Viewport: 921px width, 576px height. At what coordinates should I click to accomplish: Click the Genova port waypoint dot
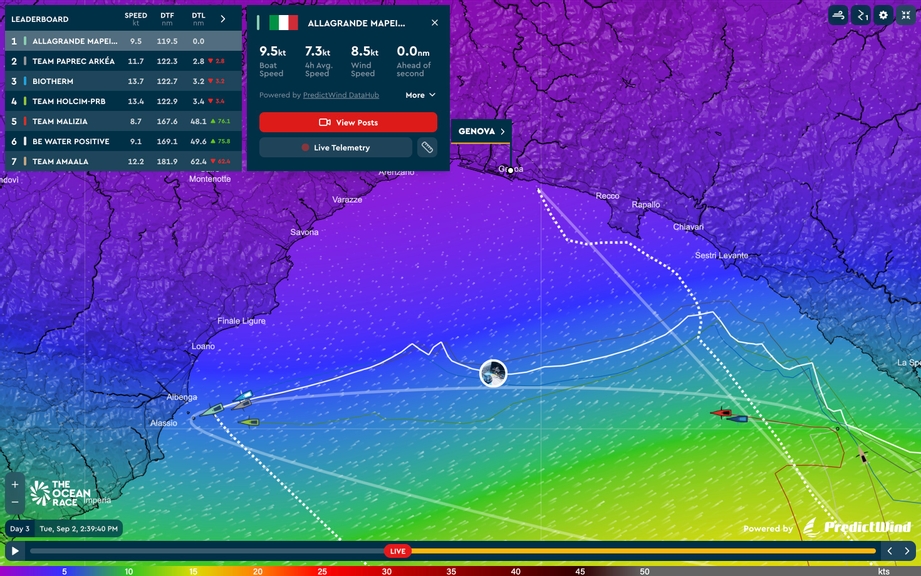510,170
